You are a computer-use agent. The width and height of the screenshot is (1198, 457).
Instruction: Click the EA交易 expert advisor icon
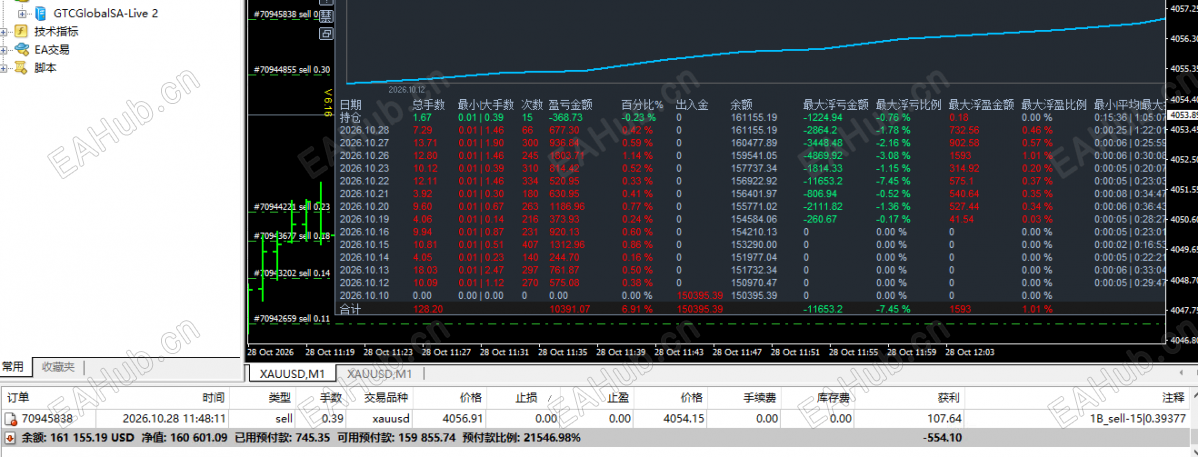(22, 50)
